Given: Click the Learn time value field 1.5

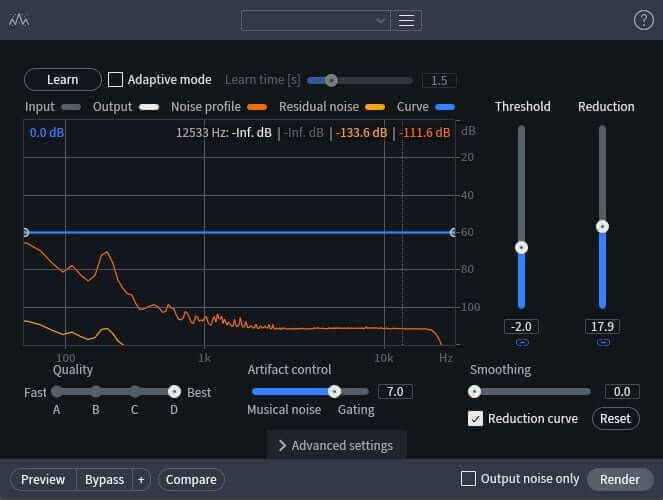Looking at the screenshot, I should (x=439, y=80).
